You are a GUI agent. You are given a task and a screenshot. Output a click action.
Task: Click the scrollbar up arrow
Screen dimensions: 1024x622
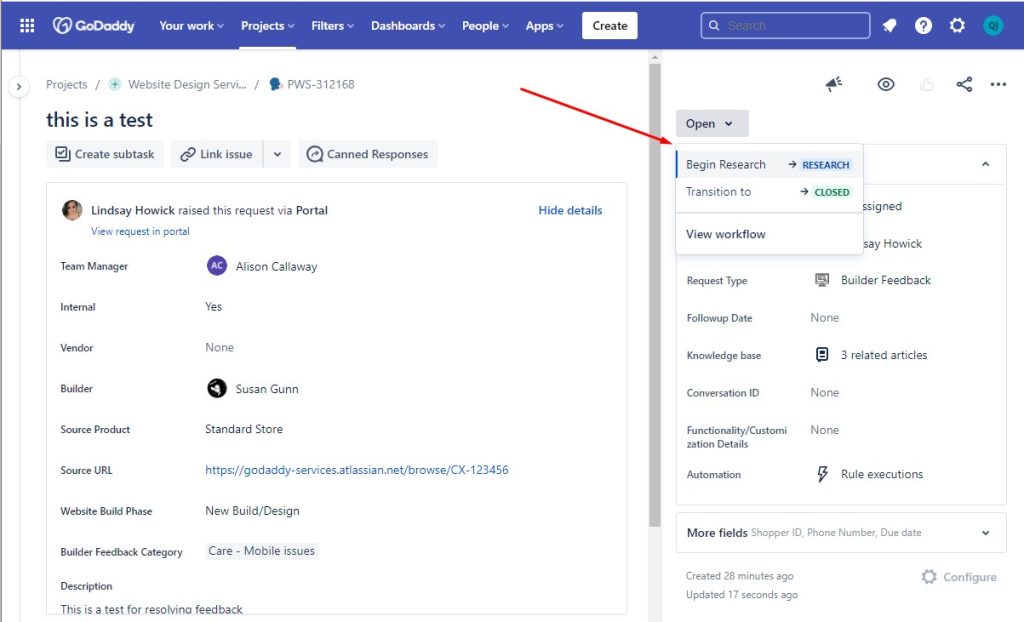click(655, 57)
